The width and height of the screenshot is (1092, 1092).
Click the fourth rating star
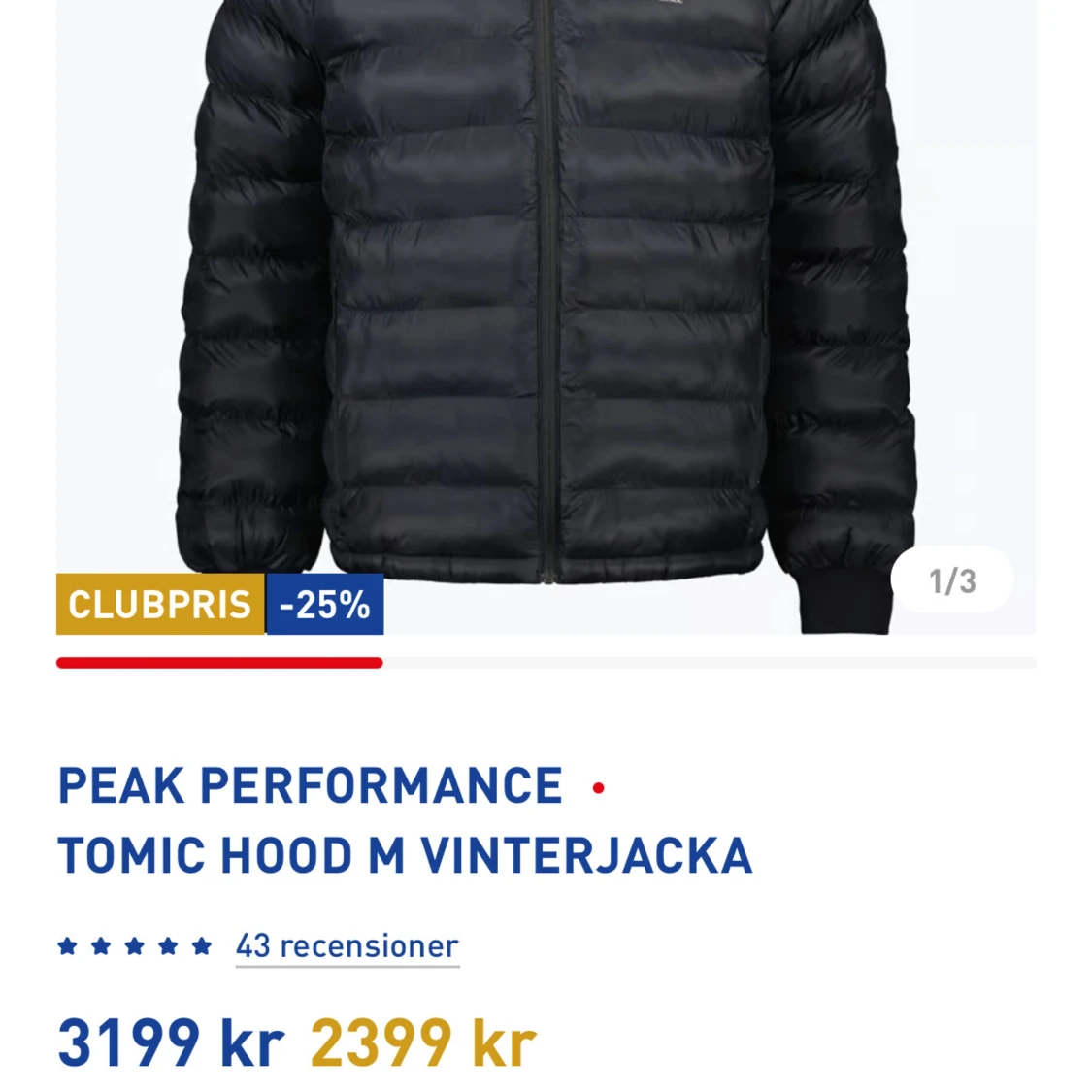click(168, 945)
